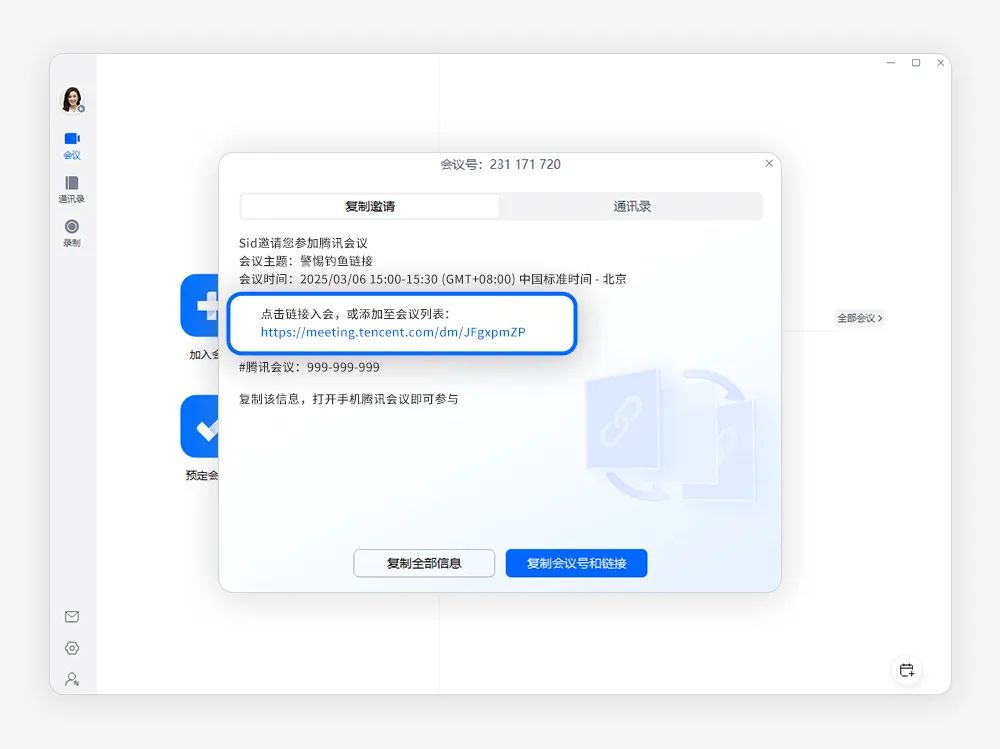This screenshot has height=749, width=1000.
Task: Maximize the Tencent Meeting window
Action: [x=916, y=63]
